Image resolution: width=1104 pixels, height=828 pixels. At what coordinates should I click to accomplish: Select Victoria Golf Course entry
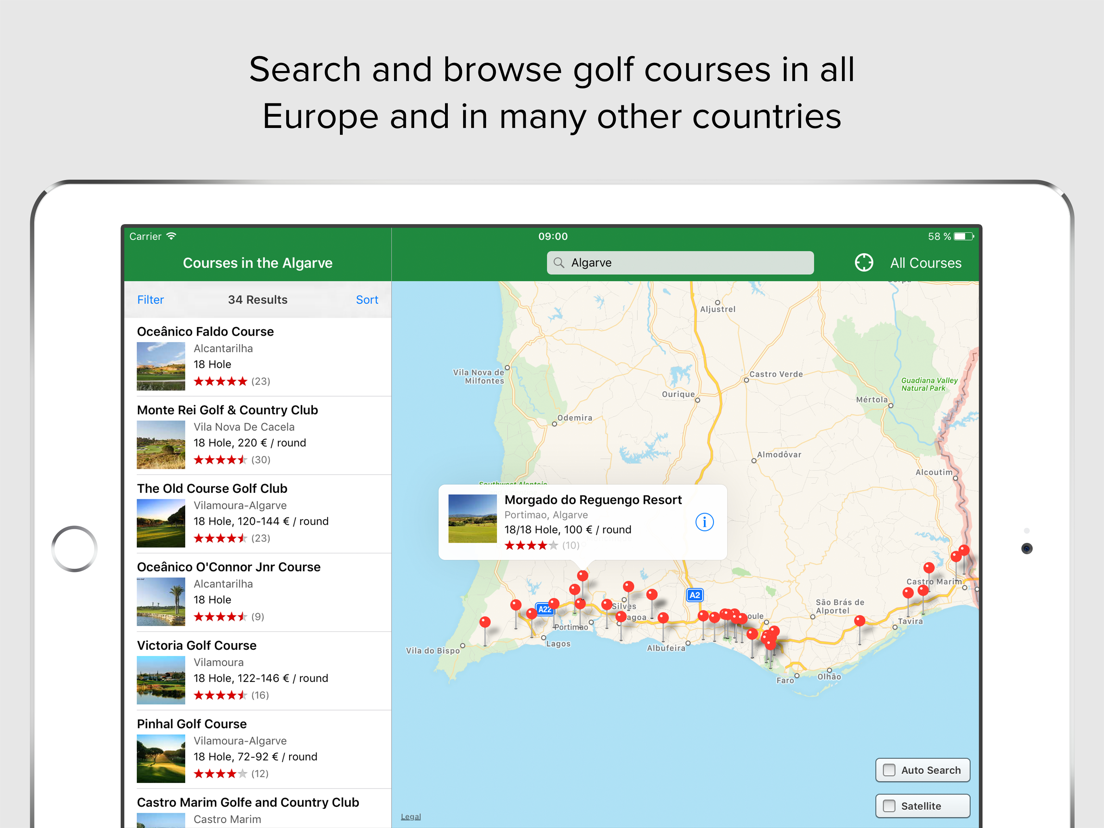point(258,671)
